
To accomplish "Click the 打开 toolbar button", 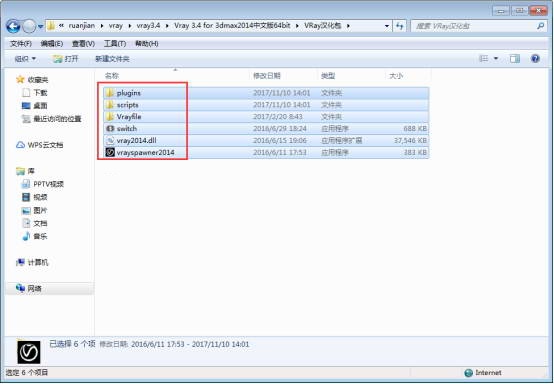I will (66, 59).
